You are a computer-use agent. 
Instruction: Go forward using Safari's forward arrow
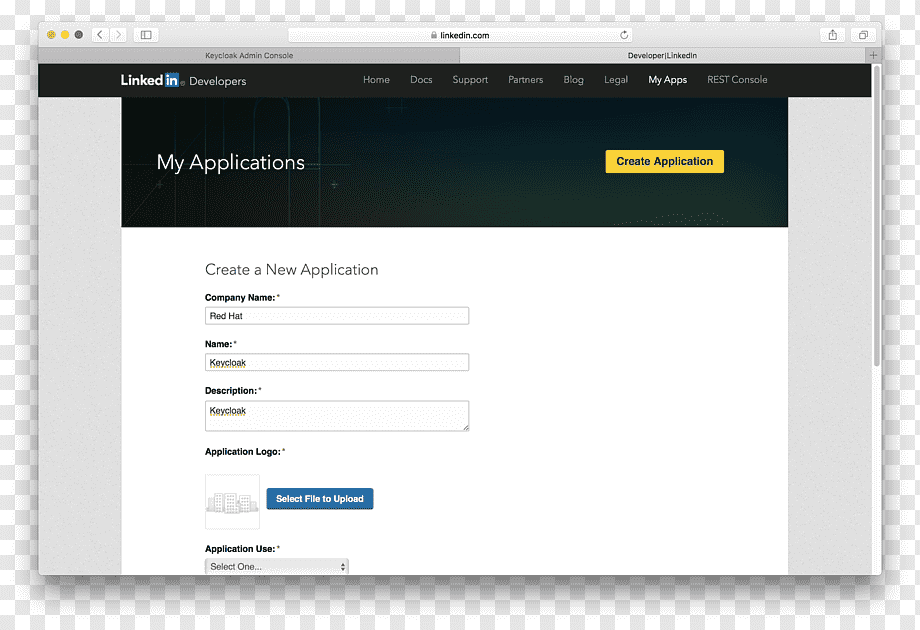pos(119,35)
